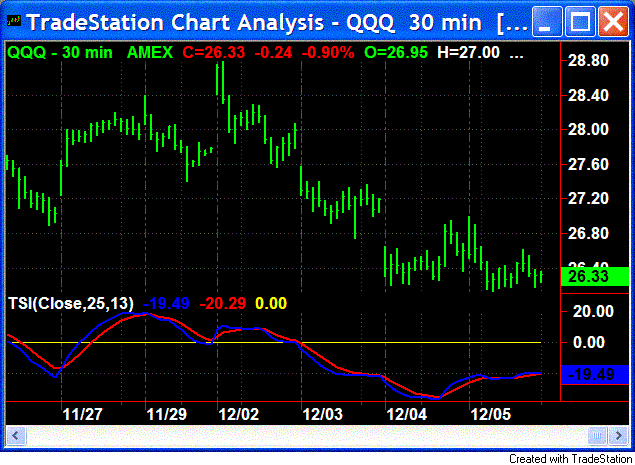The width and height of the screenshot is (635, 465).
Task: Click the C=26.33 close value
Action: 213,52
